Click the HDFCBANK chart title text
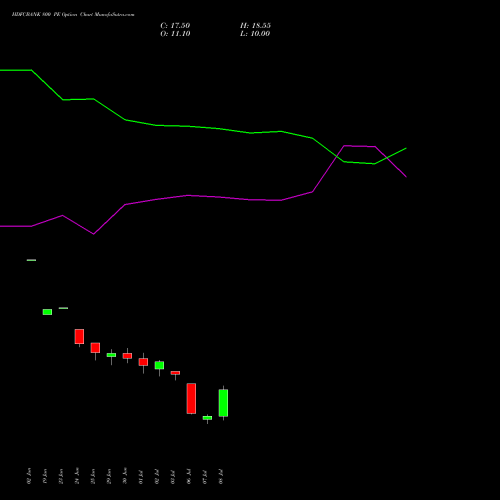The width and height of the screenshot is (500, 500). 73,15
